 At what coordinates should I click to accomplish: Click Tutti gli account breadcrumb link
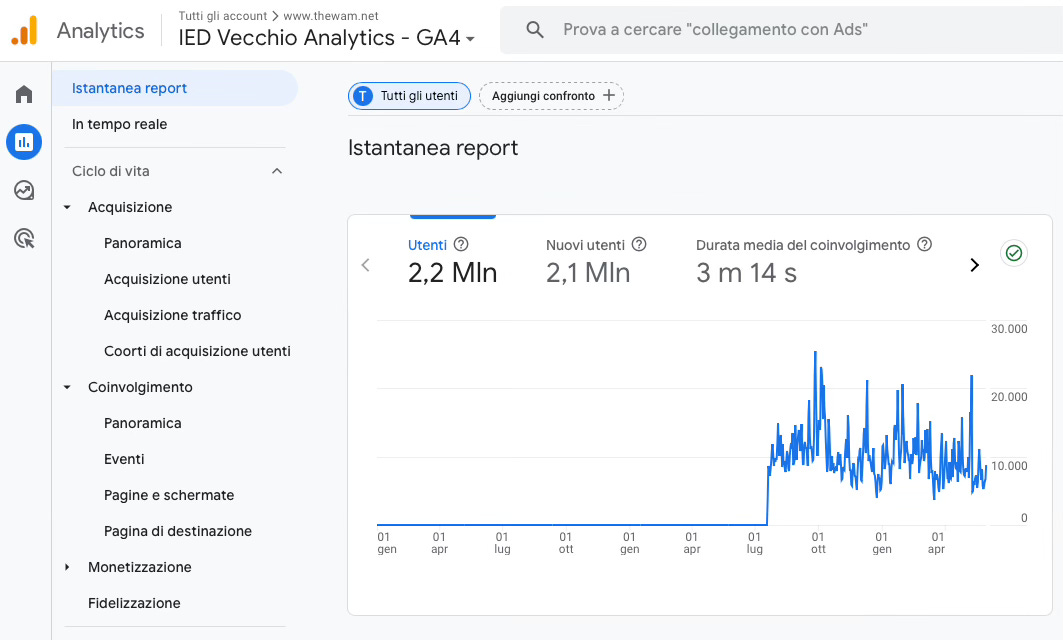tap(222, 16)
